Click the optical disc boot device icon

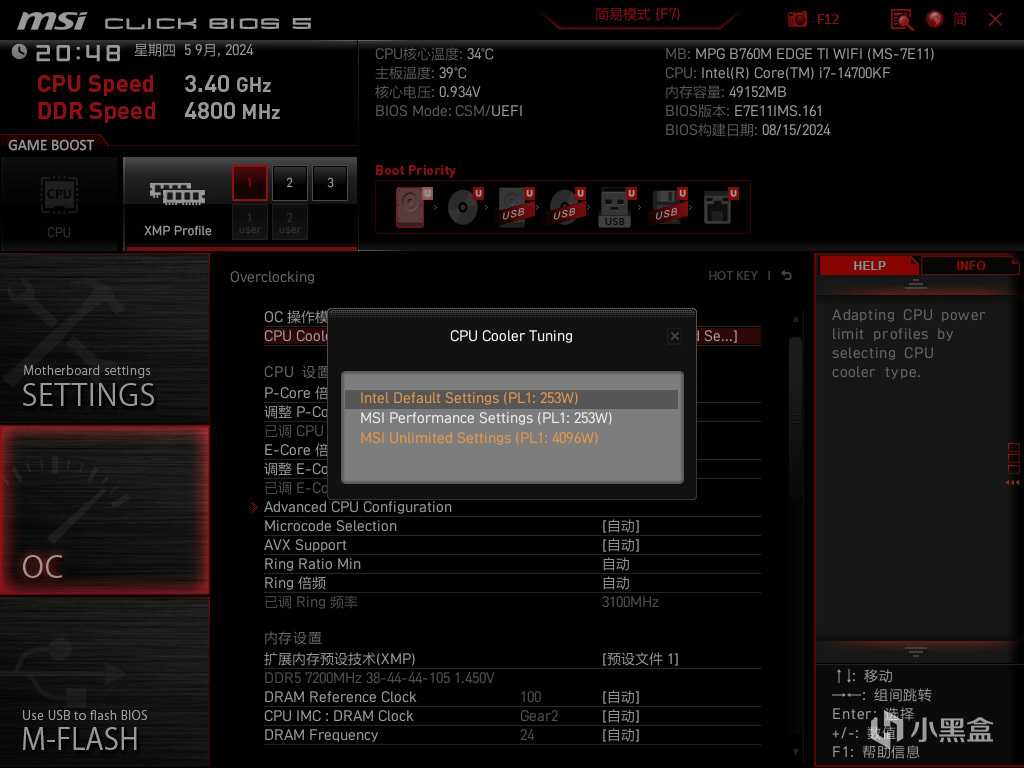point(464,207)
